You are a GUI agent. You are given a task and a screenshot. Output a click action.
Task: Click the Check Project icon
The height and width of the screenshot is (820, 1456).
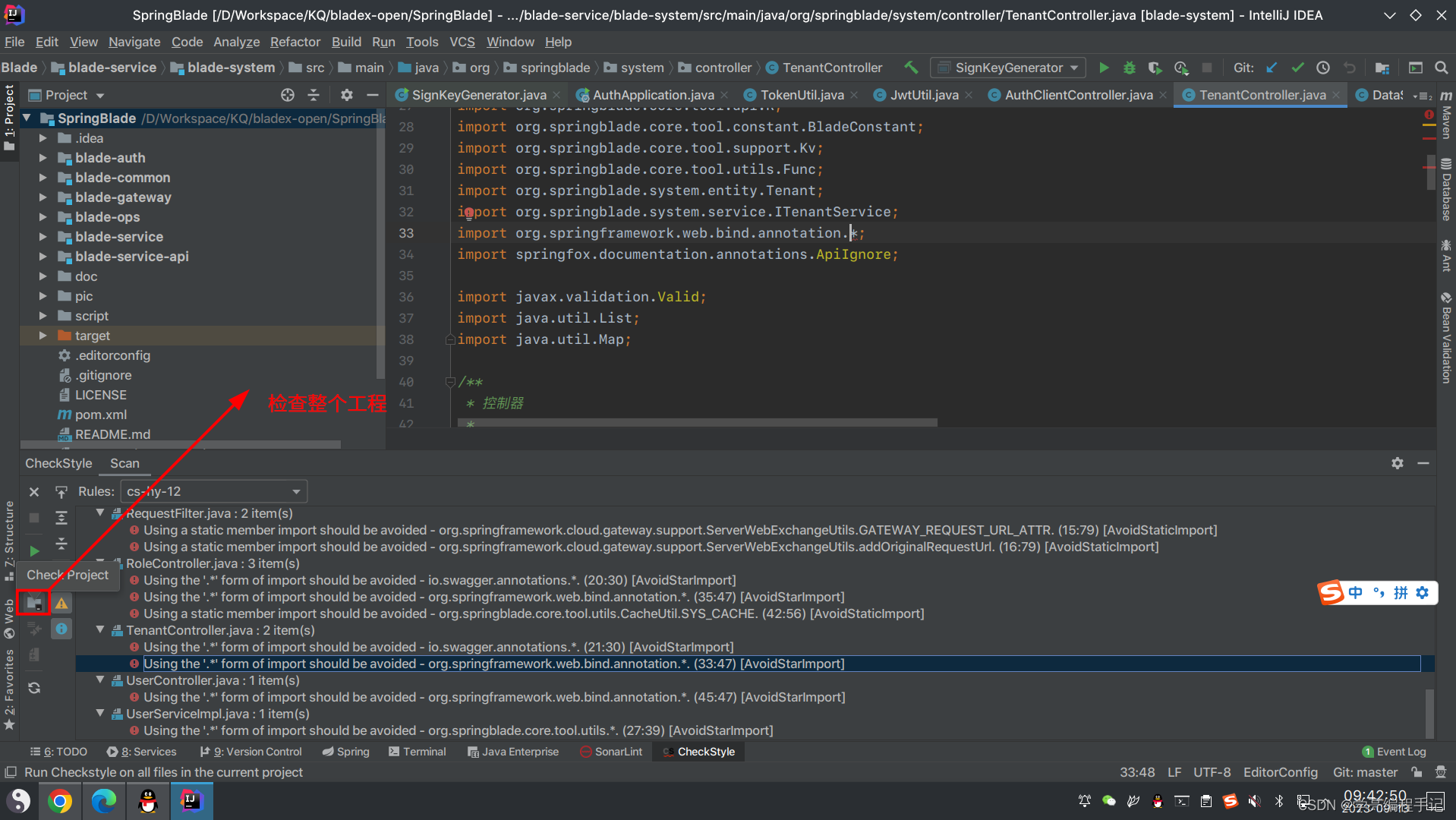[34, 604]
